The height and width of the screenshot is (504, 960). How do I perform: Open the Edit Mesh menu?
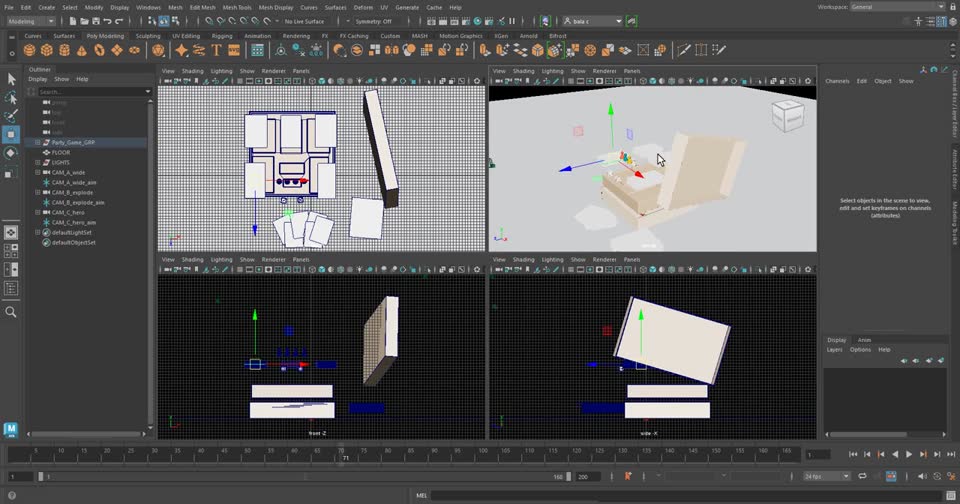click(202, 7)
